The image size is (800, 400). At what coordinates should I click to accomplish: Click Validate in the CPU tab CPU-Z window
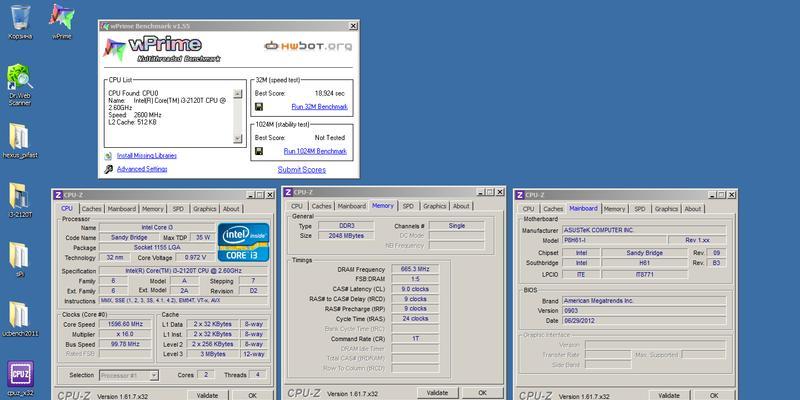tap(207, 395)
